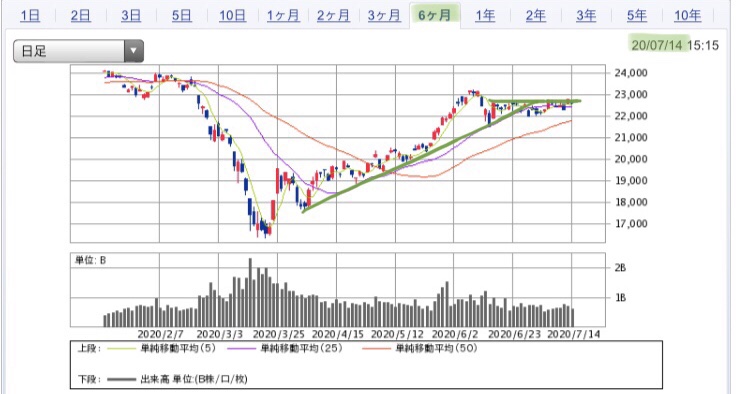Choose the 5日 period tab

[182, 16]
